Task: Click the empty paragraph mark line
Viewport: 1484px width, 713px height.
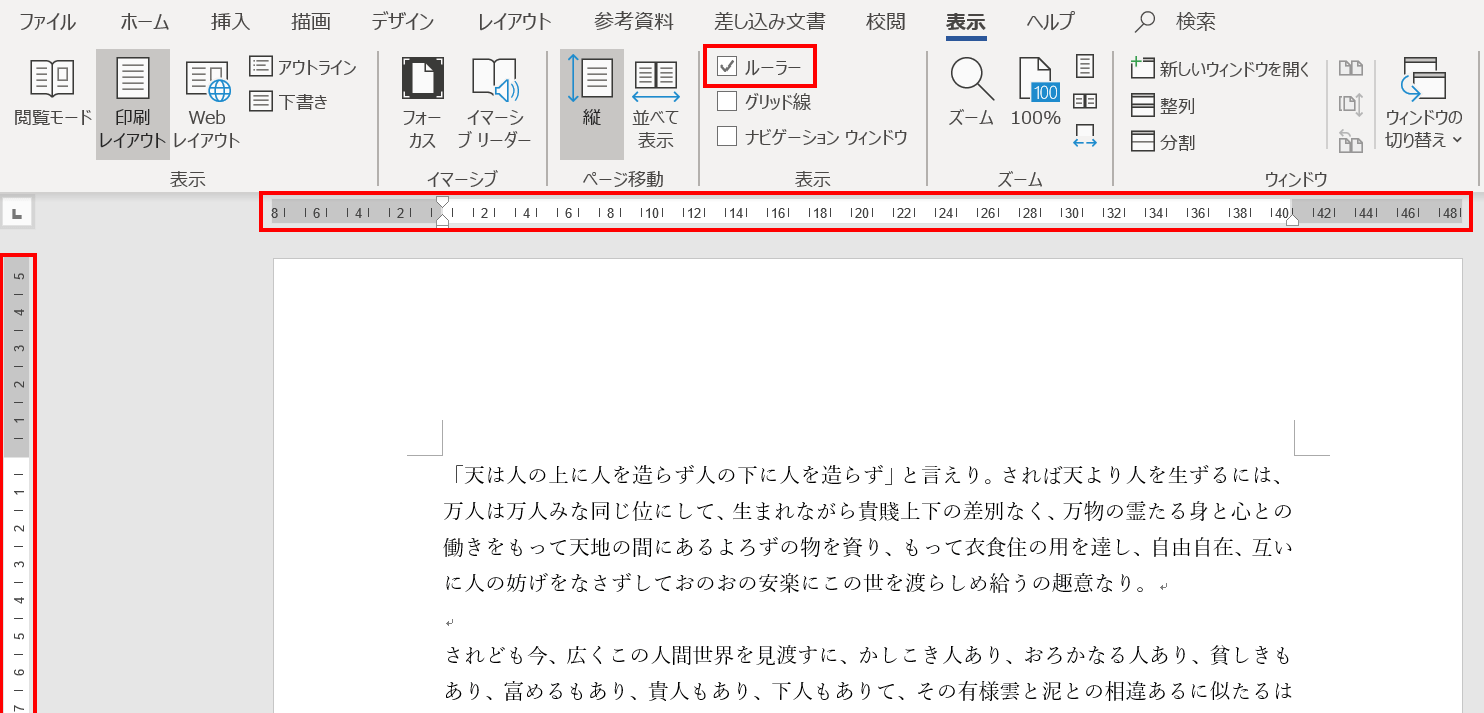Action: point(449,622)
